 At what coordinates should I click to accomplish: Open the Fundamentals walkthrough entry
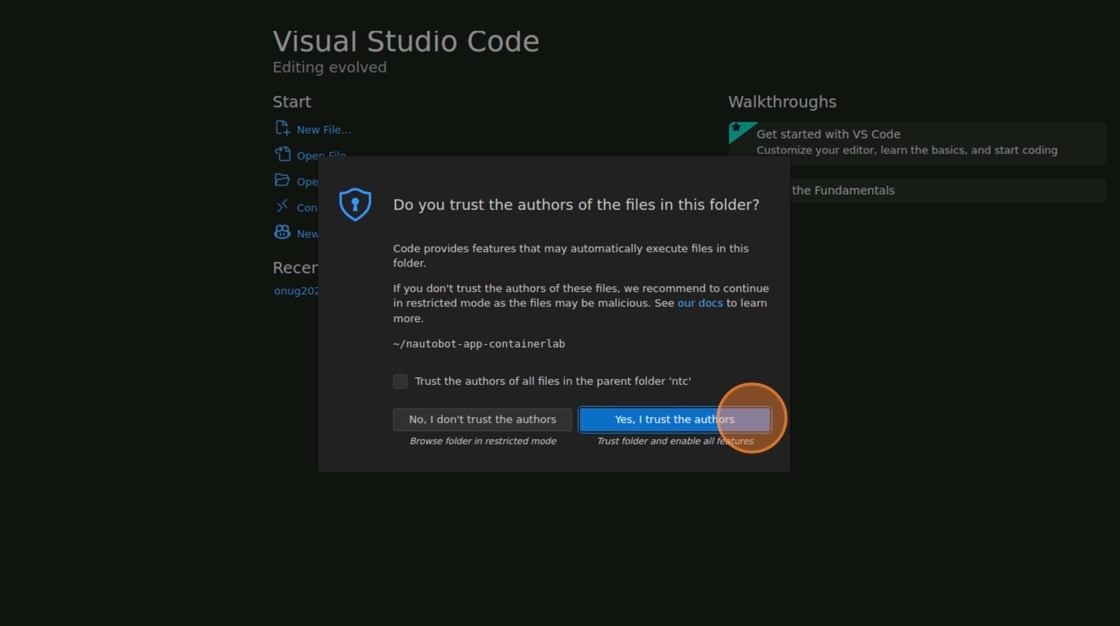pyautogui.click(x=948, y=190)
